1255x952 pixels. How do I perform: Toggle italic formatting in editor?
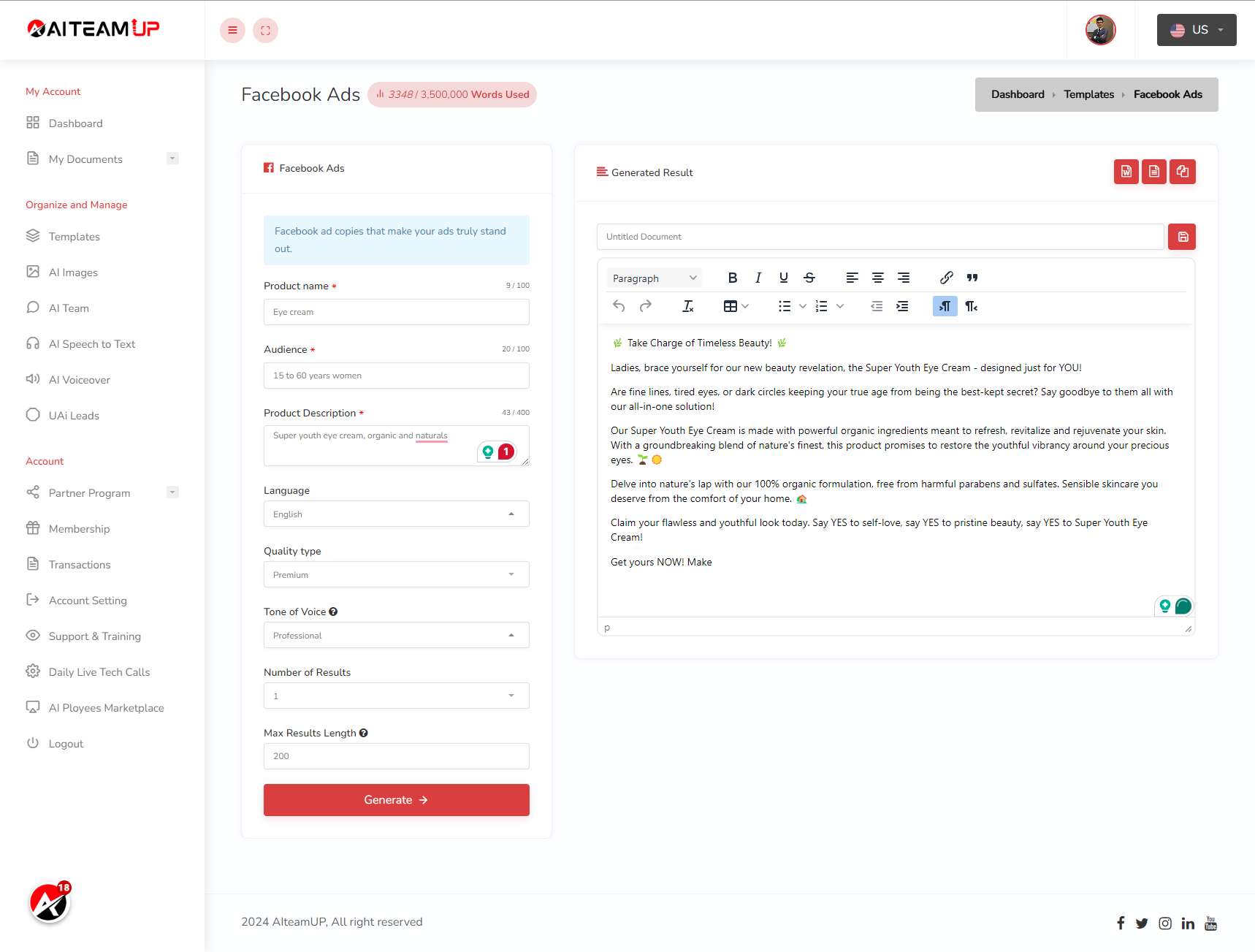pos(758,278)
